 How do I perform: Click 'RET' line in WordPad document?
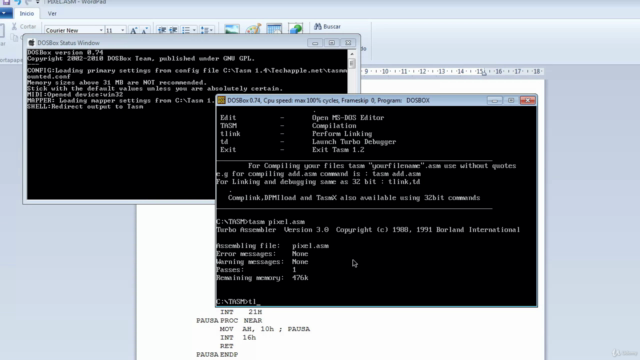(x=227, y=346)
